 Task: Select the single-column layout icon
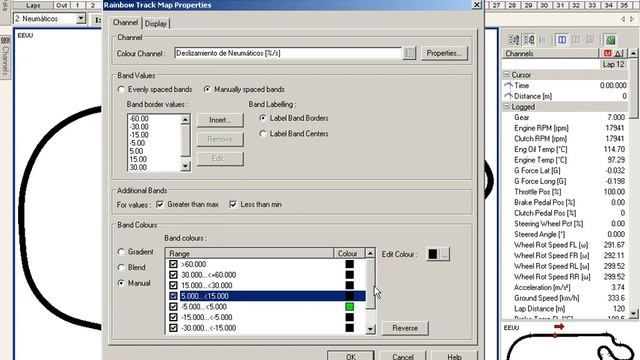click(576, 40)
